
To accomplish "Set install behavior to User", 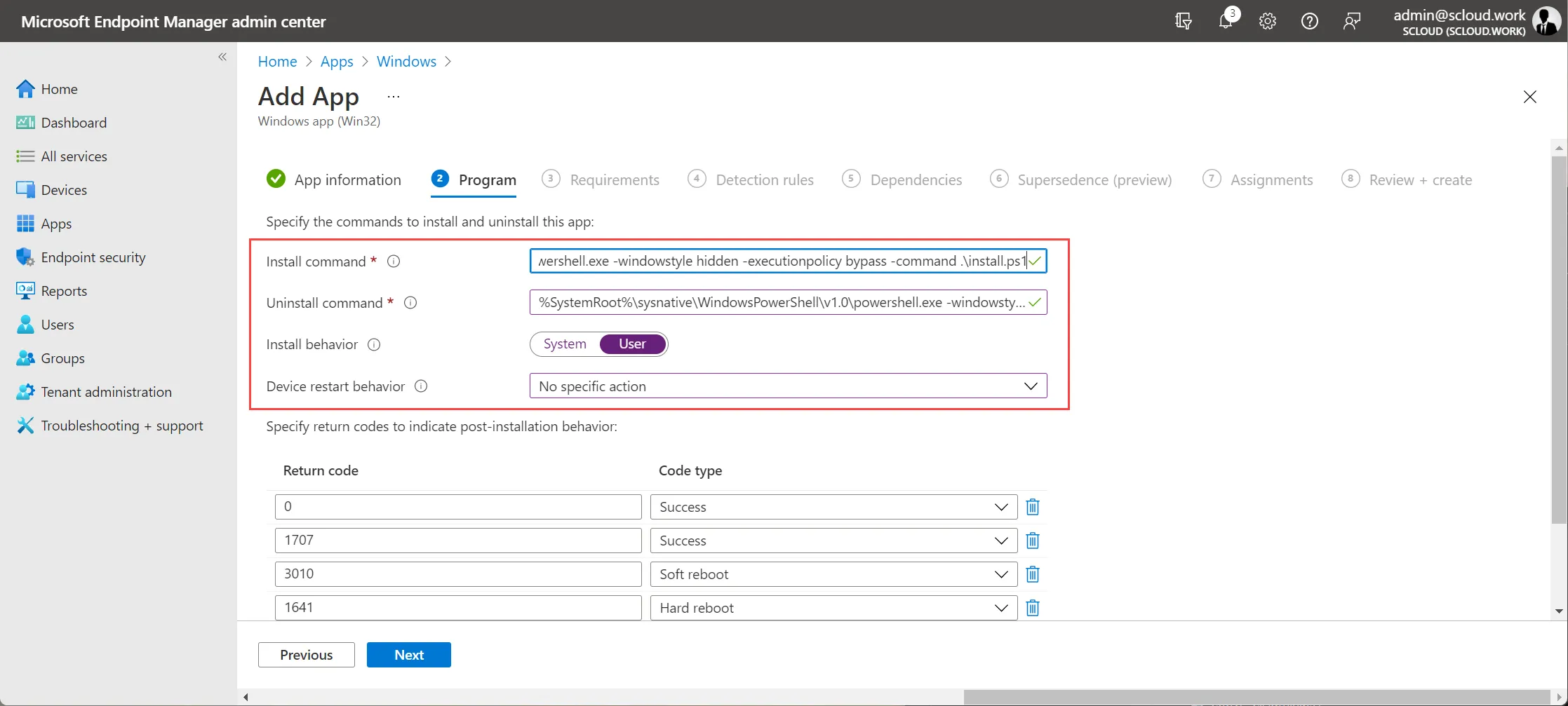I will (x=632, y=344).
